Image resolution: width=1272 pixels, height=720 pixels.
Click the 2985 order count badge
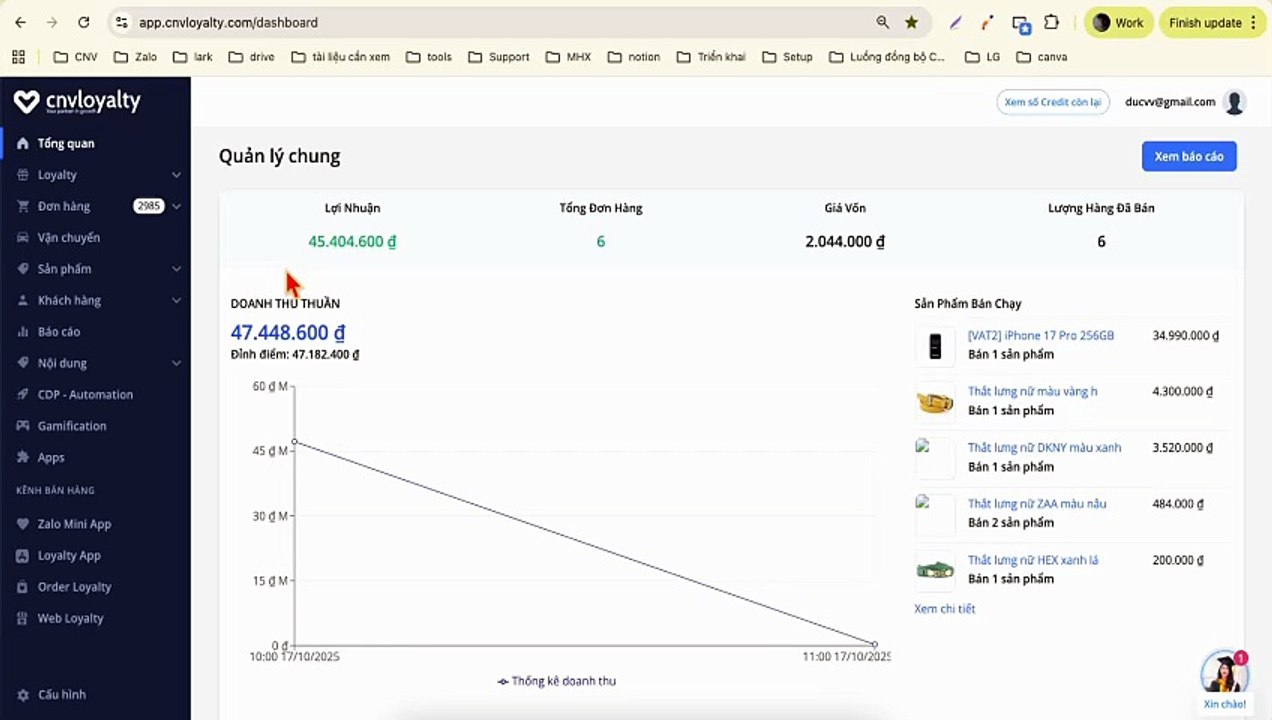(x=148, y=206)
